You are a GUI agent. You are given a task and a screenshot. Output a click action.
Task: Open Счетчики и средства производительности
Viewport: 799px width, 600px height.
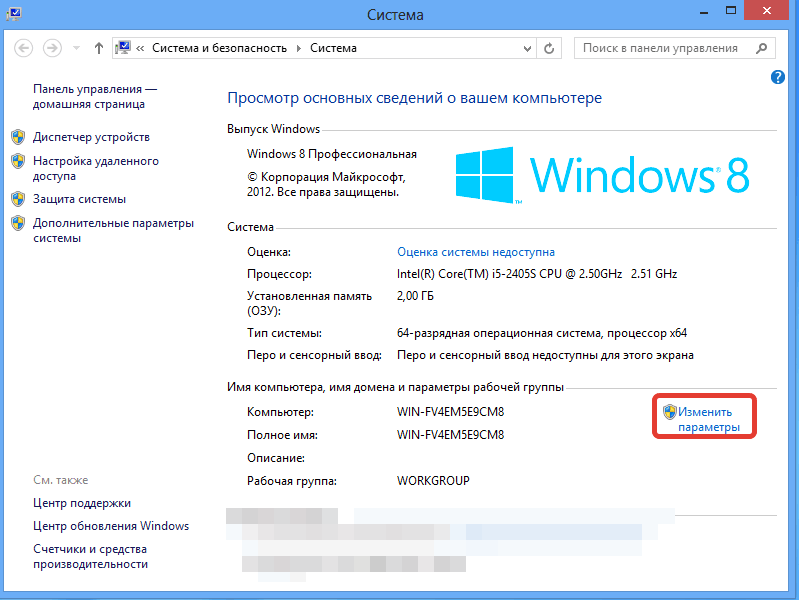(x=90, y=557)
